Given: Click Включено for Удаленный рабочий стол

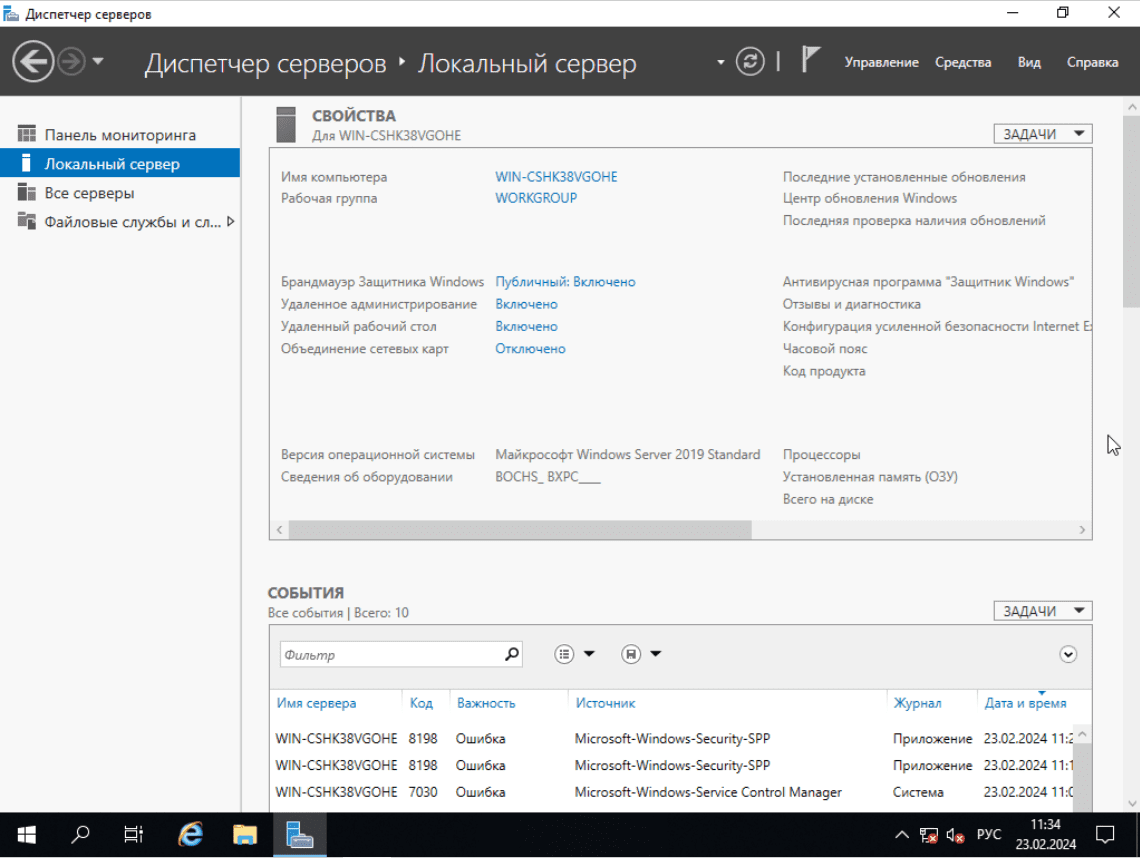Looking at the screenshot, I should (526, 326).
